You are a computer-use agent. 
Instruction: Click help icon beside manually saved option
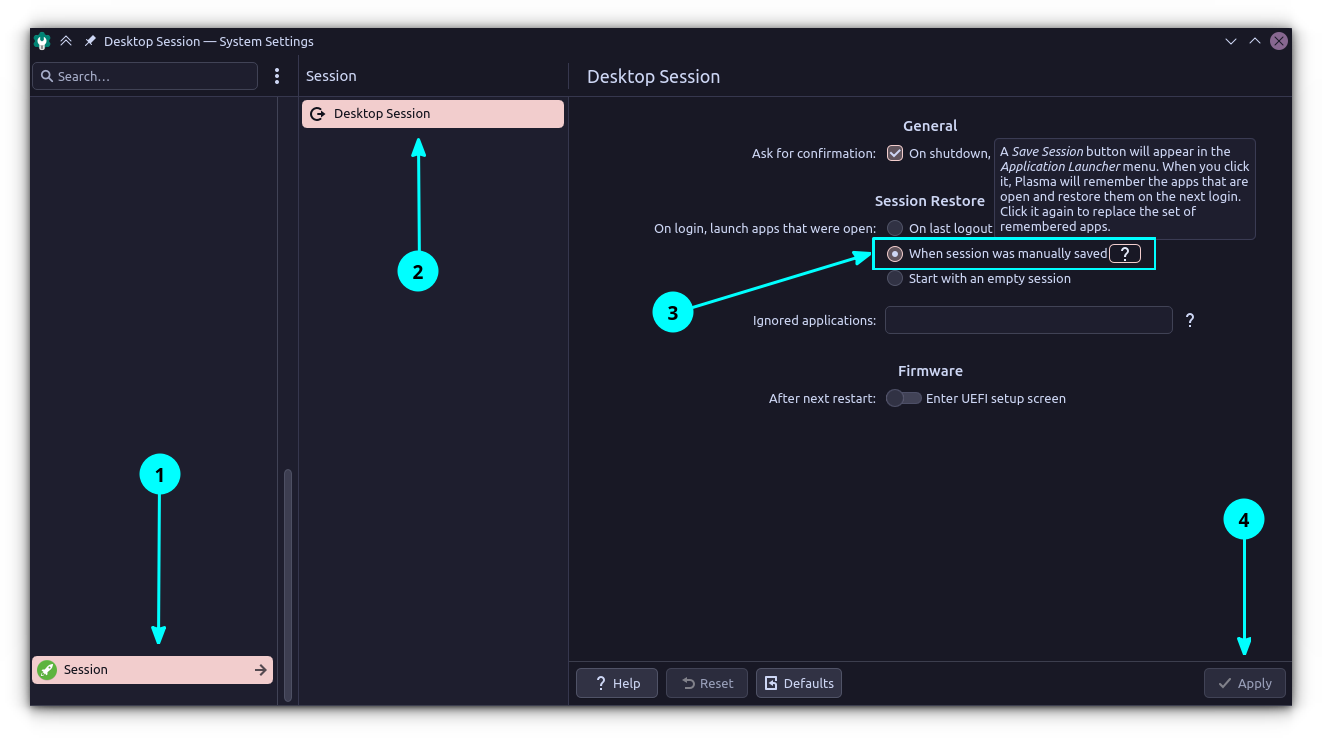pyautogui.click(x=1125, y=254)
